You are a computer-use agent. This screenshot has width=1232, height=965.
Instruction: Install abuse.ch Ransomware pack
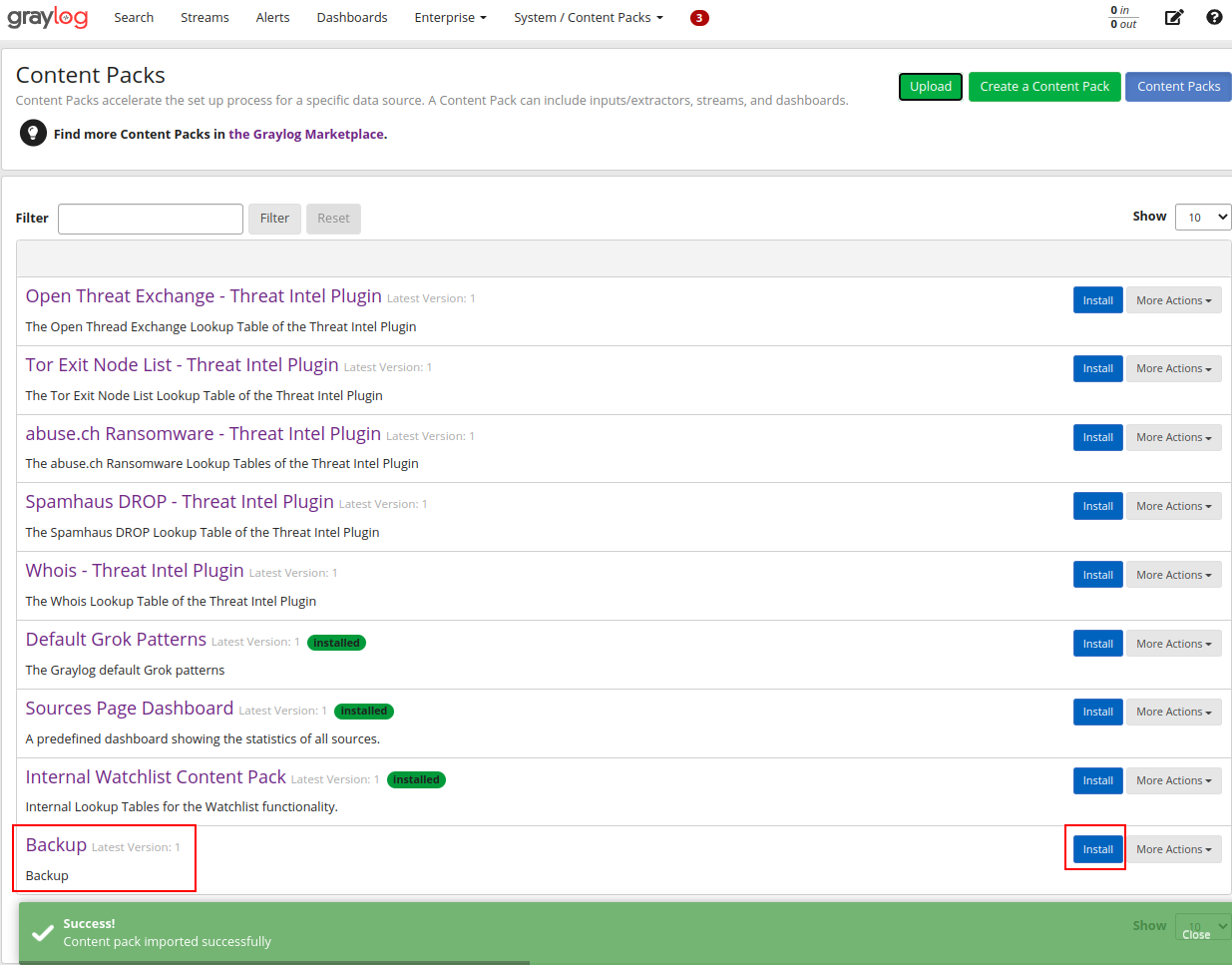pyautogui.click(x=1098, y=437)
